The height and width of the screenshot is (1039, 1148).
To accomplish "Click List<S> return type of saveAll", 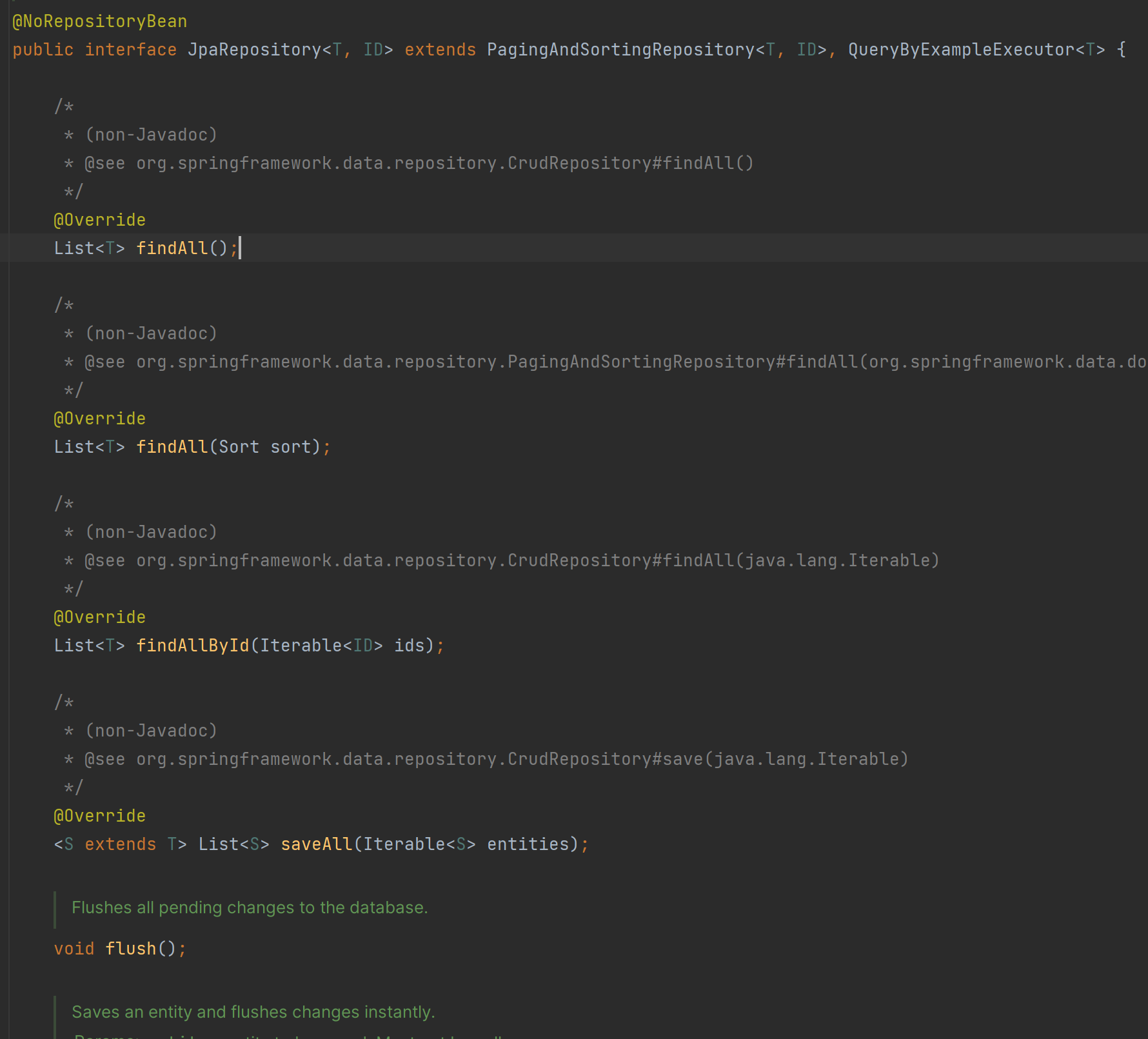I will (x=234, y=844).
